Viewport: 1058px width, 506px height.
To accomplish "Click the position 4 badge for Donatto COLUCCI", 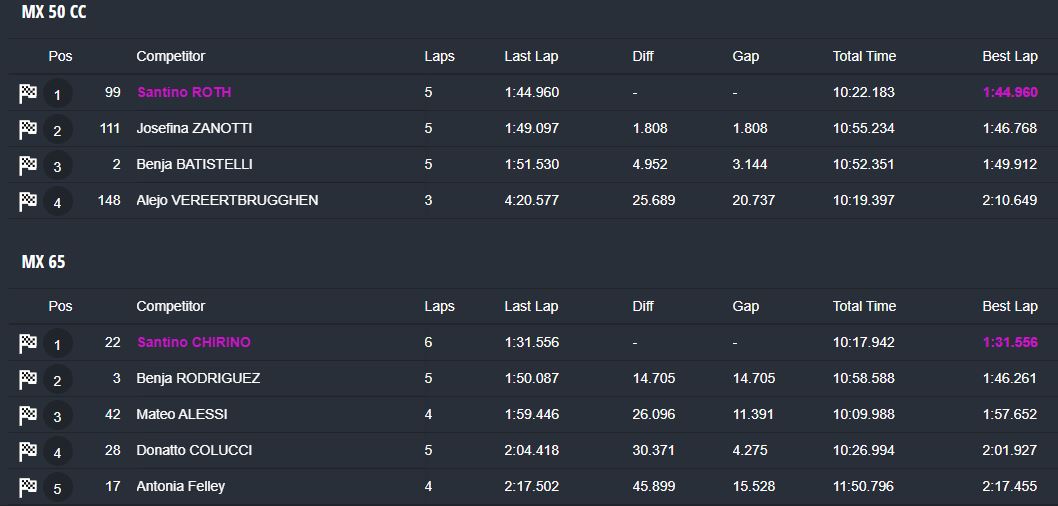I will point(58,451).
